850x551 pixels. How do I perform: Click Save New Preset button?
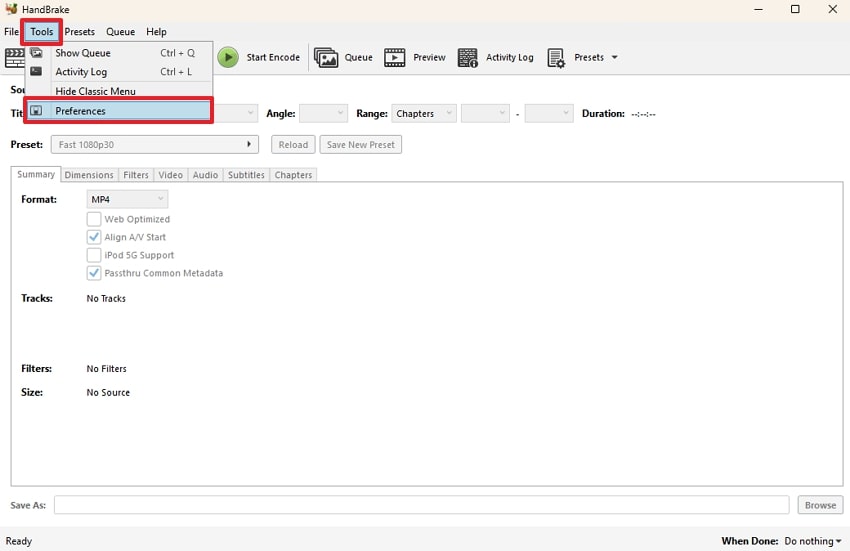click(x=360, y=145)
